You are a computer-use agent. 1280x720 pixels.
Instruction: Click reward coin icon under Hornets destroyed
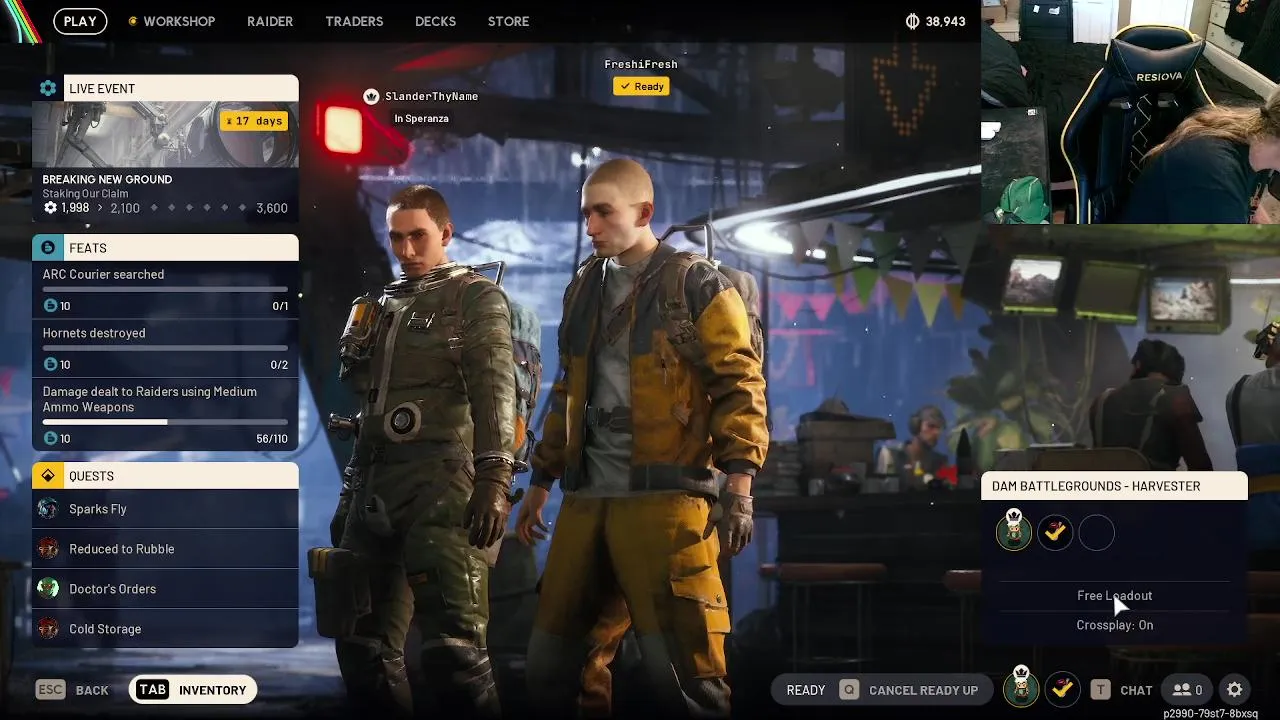point(51,365)
